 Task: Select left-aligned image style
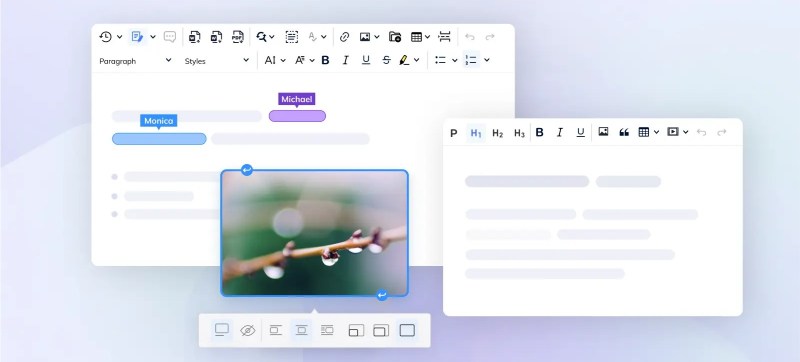coord(276,330)
